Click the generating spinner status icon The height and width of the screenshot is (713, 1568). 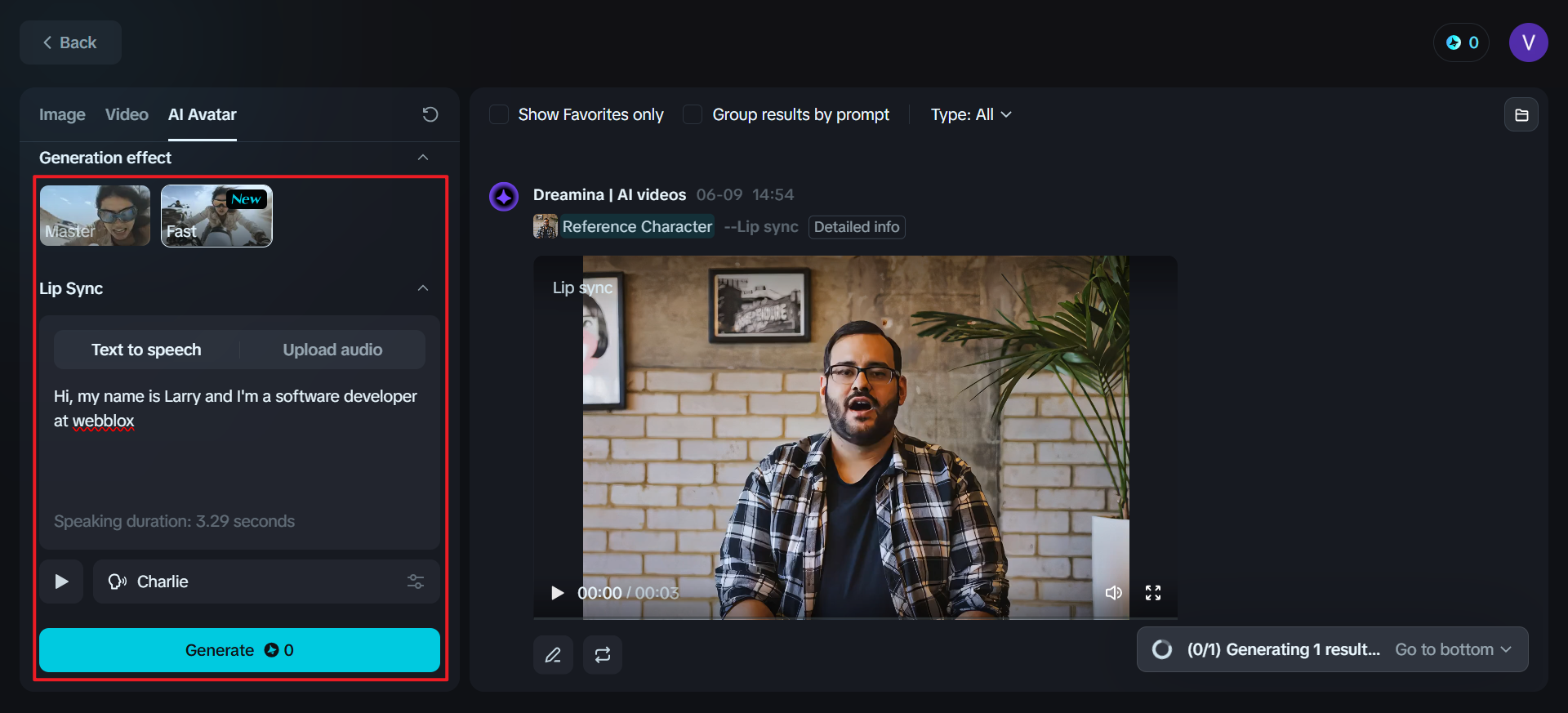pos(1162,649)
